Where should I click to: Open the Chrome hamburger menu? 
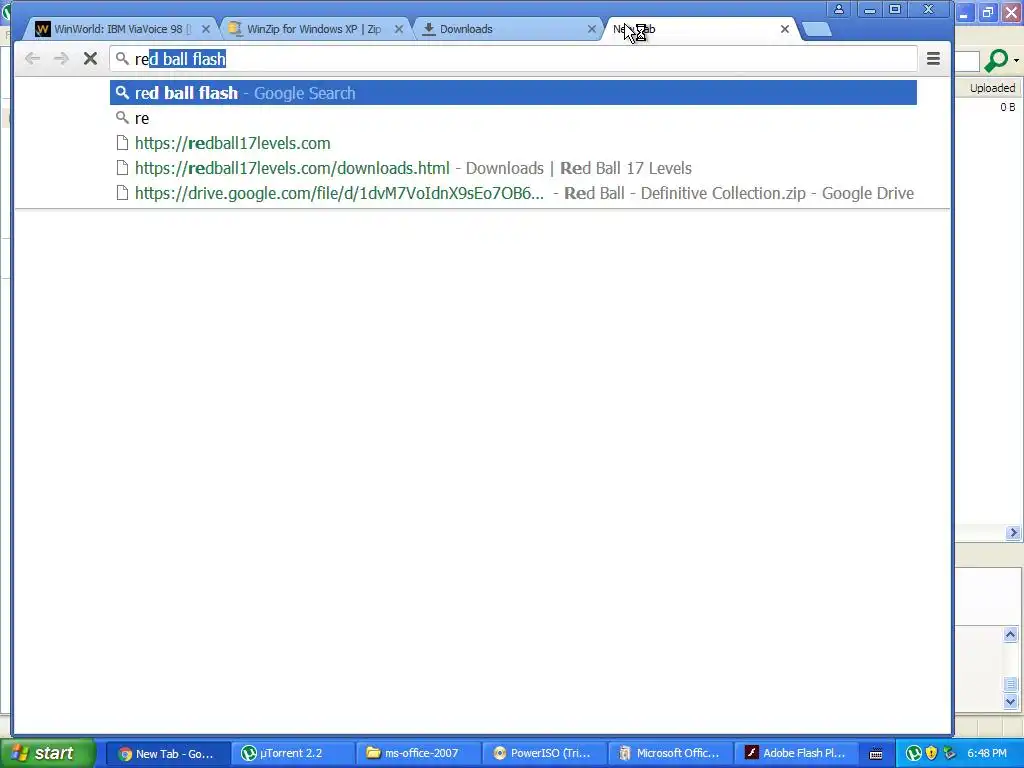coord(933,59)
